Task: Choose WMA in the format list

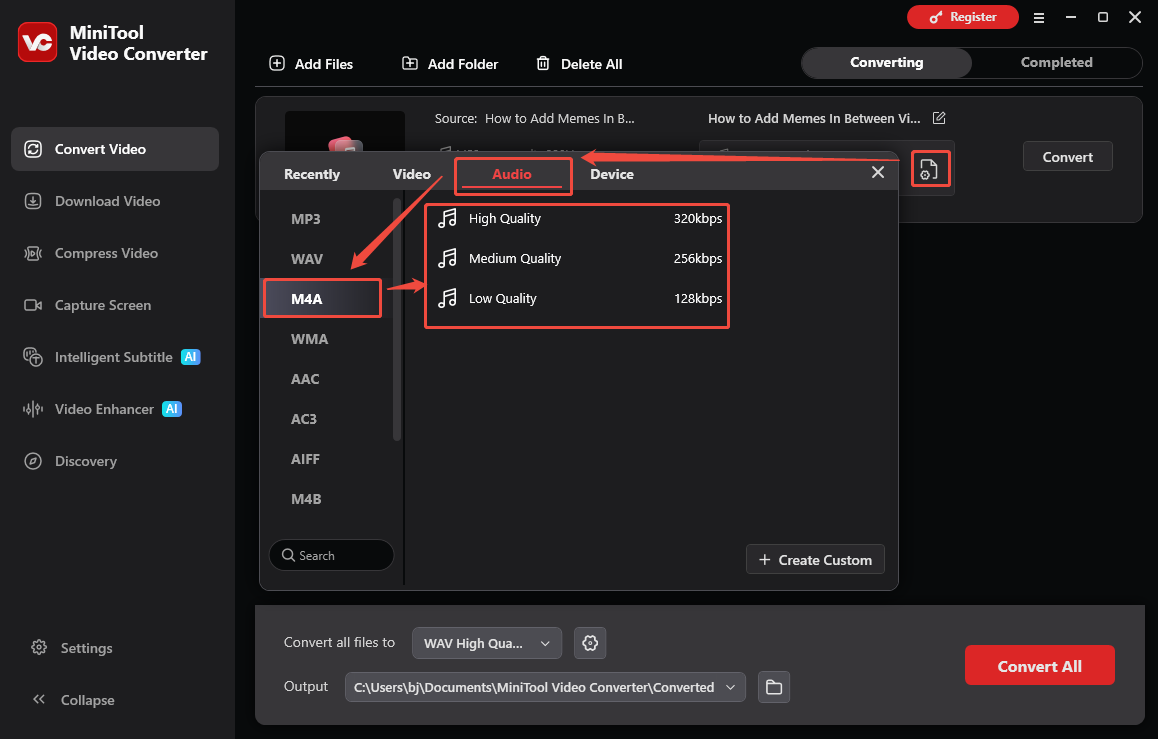Action: pyautogui.click(x=325, y=340)
